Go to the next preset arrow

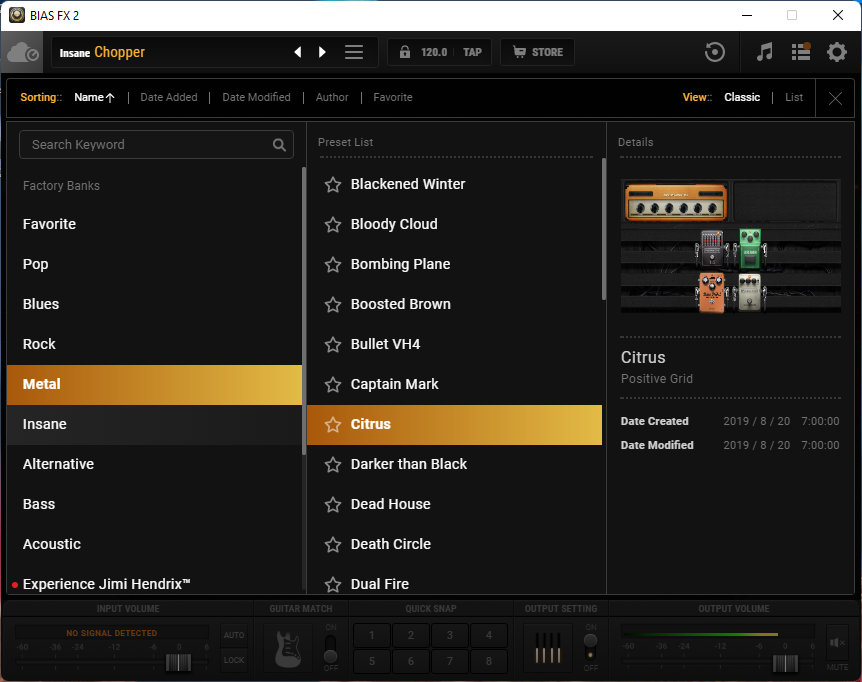pyautogui.click(x=322, y=52)
